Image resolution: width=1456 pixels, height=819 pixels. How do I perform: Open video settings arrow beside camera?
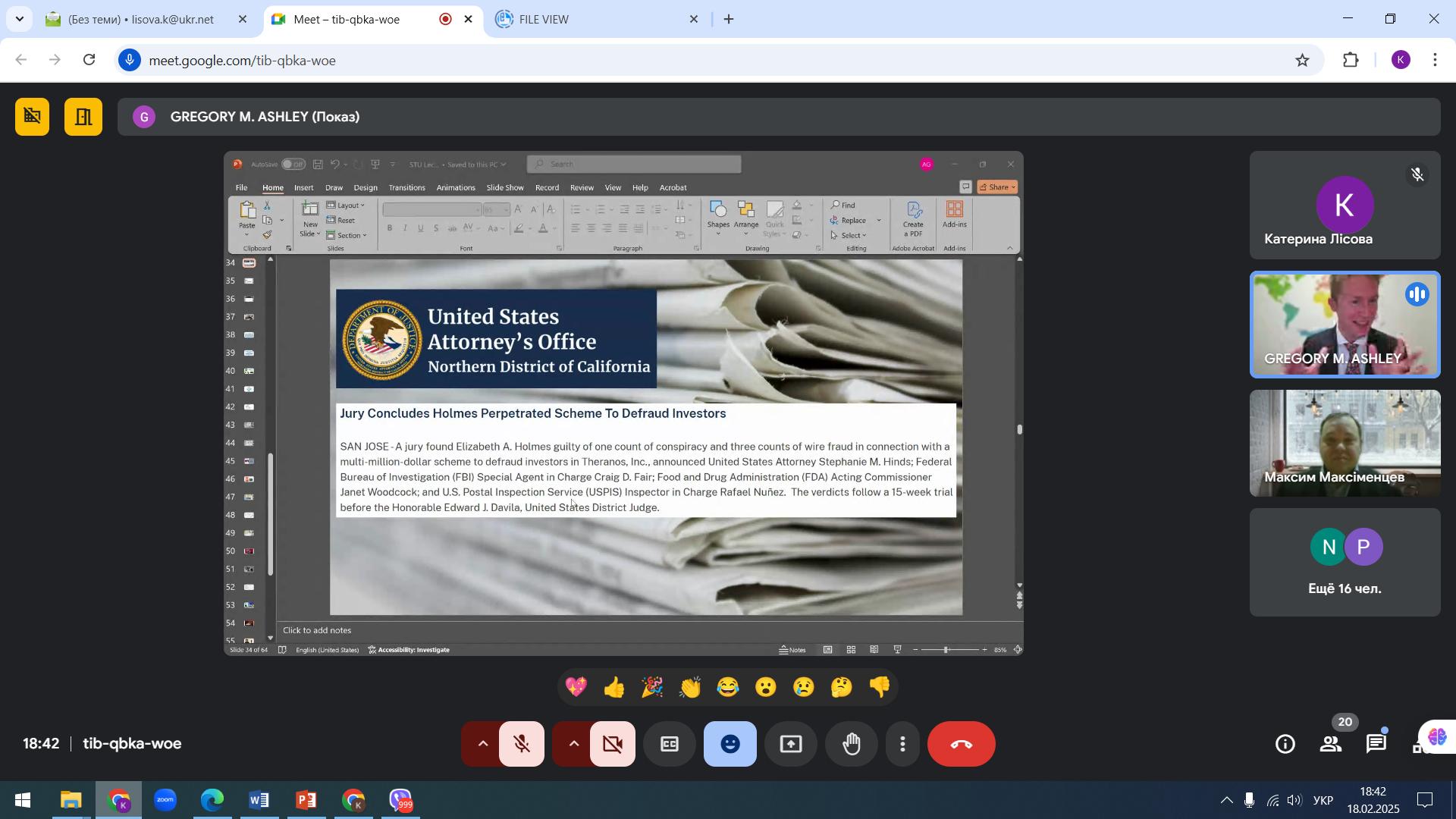tap(573, 744)
